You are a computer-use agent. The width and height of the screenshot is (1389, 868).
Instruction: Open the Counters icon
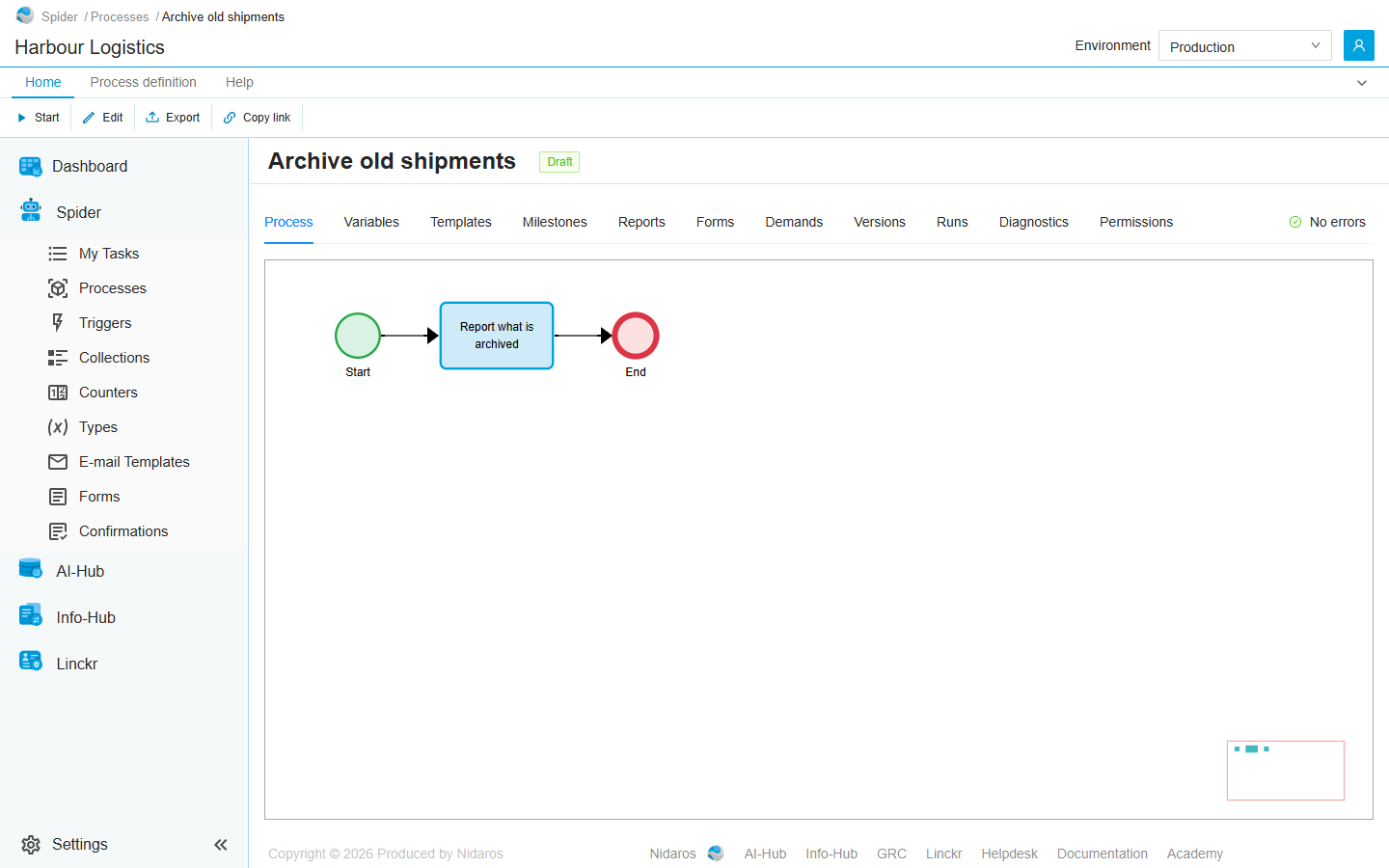coord(58,393)
